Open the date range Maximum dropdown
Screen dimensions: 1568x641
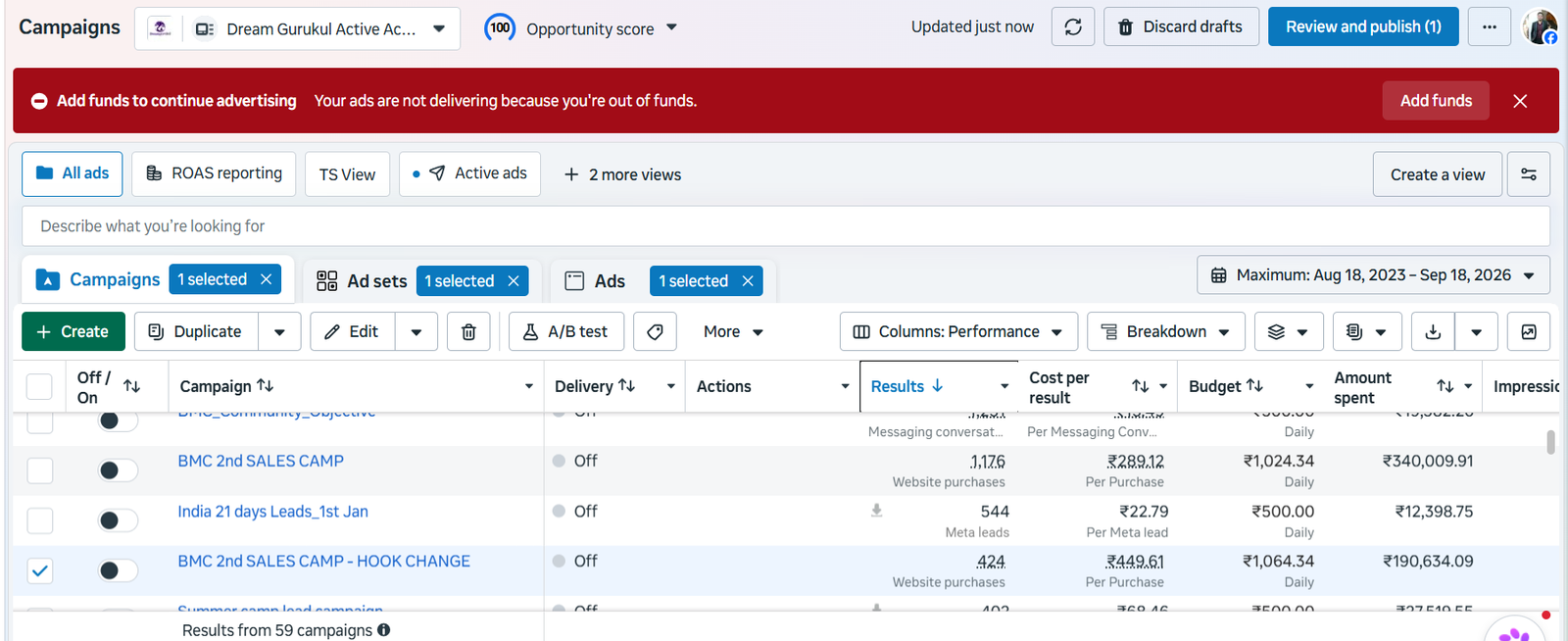click(x=1373, y=275)
